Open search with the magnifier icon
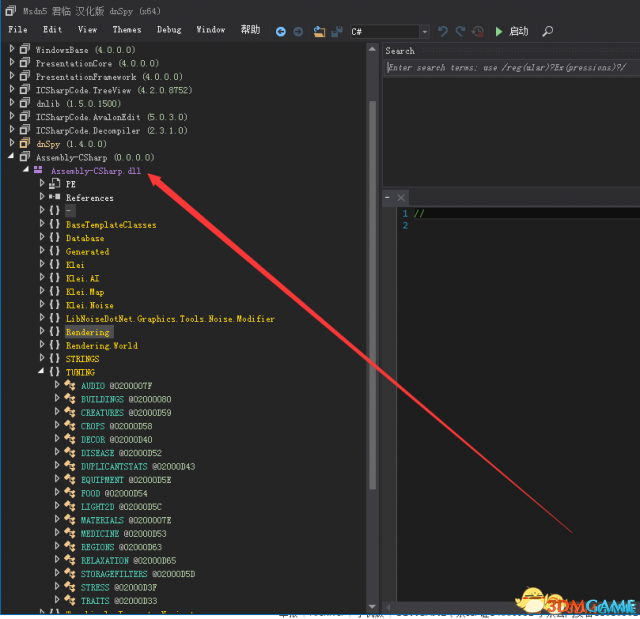Viewport: 640px width, 619px height. (547, 31)
